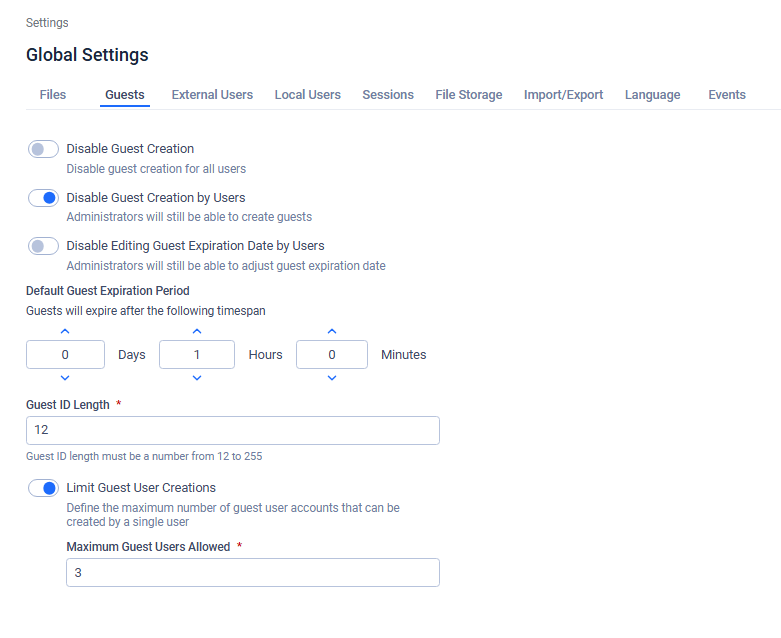
Task: Increase the Days value with up arrow
Action: pyautogui.click(x=65, y=331)
